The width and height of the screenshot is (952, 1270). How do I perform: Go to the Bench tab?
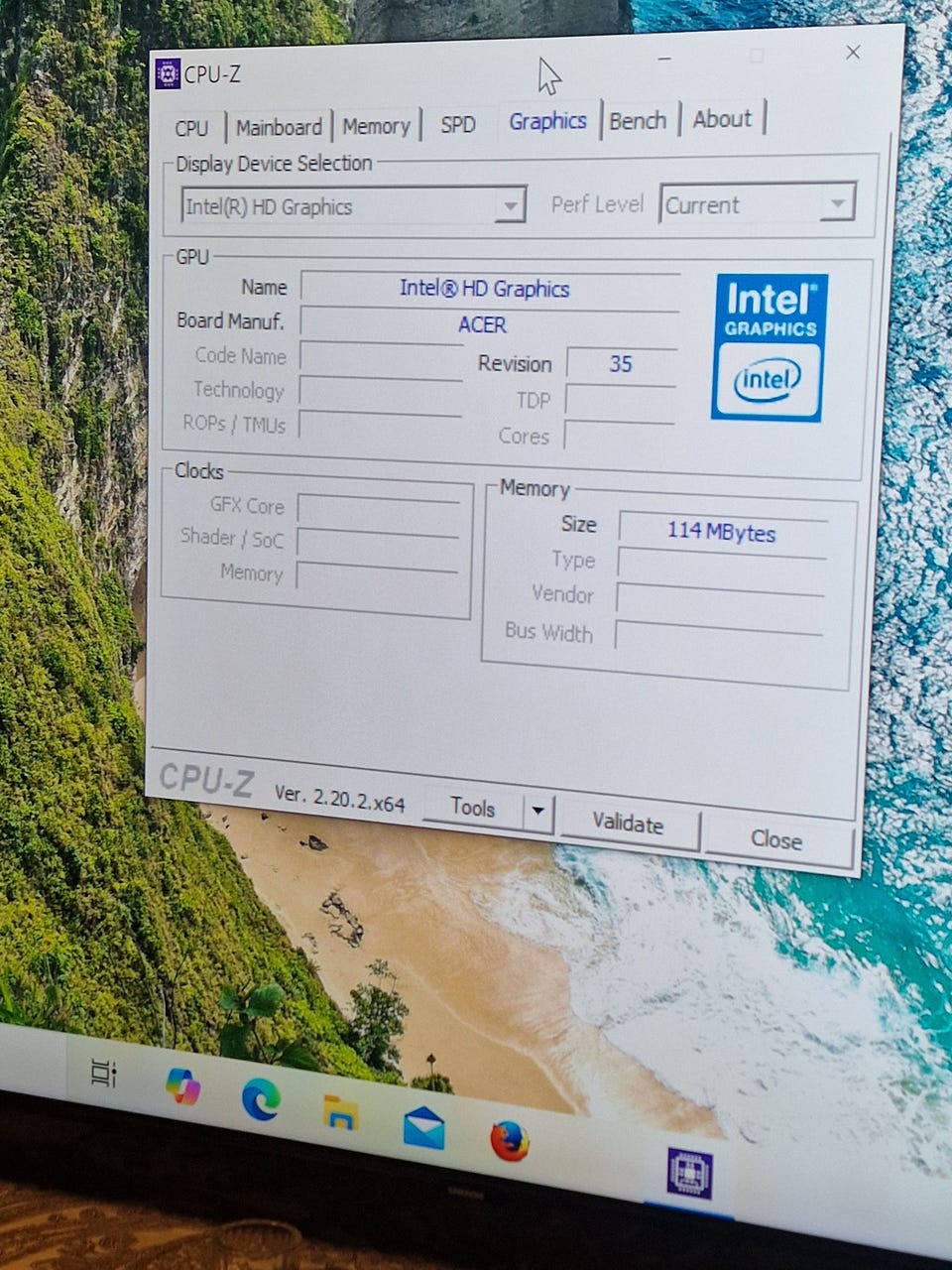(638, 121)
